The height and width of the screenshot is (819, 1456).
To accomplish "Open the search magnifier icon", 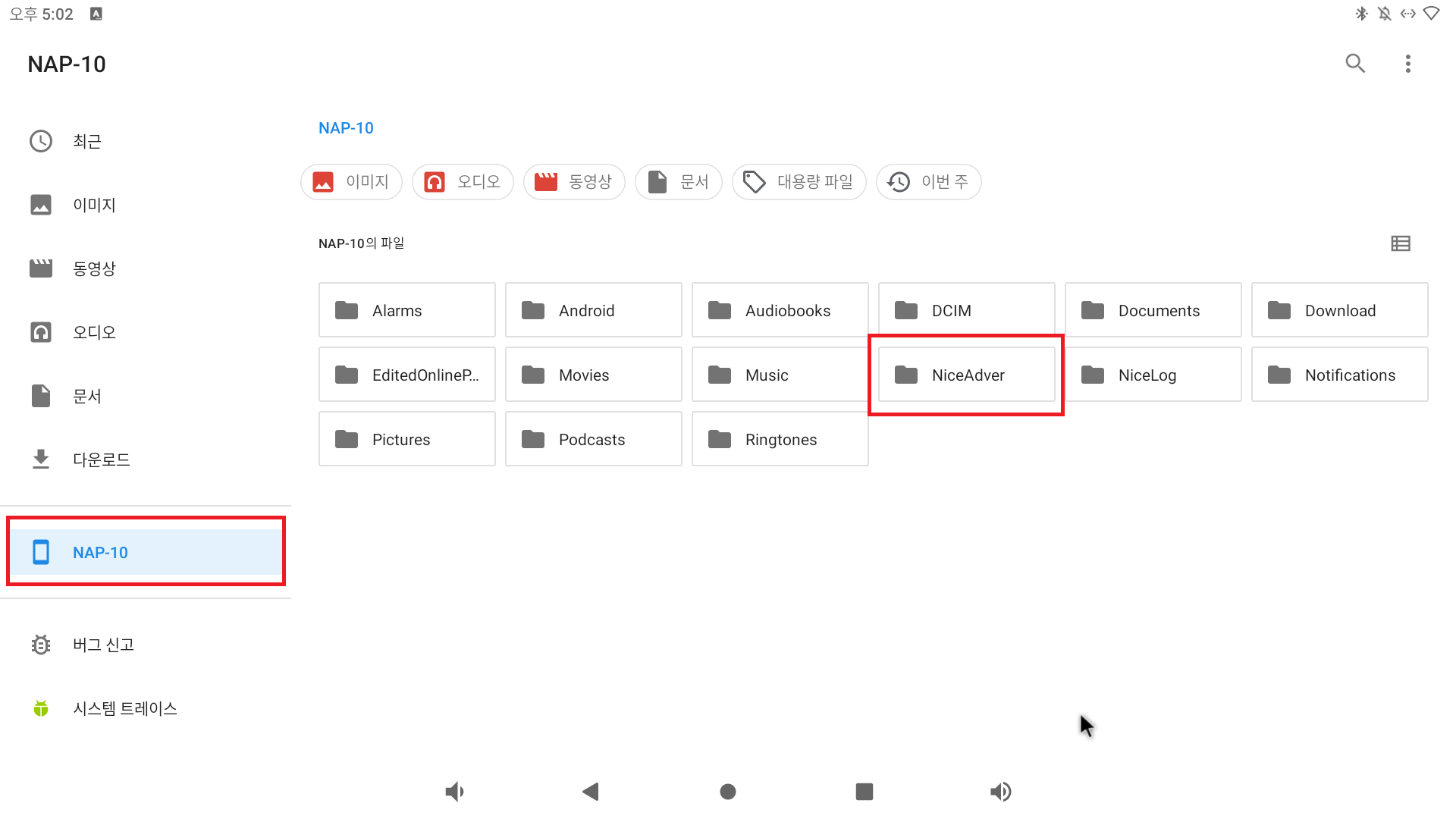I will 1354,64.
